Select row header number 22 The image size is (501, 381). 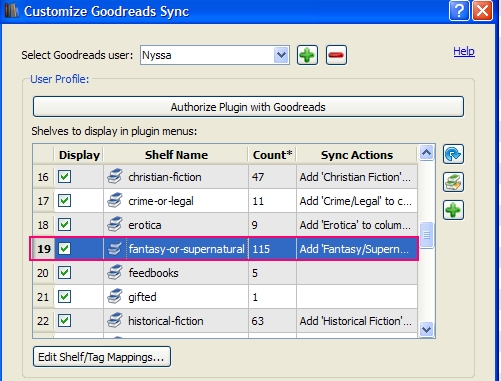pos(43,321)
